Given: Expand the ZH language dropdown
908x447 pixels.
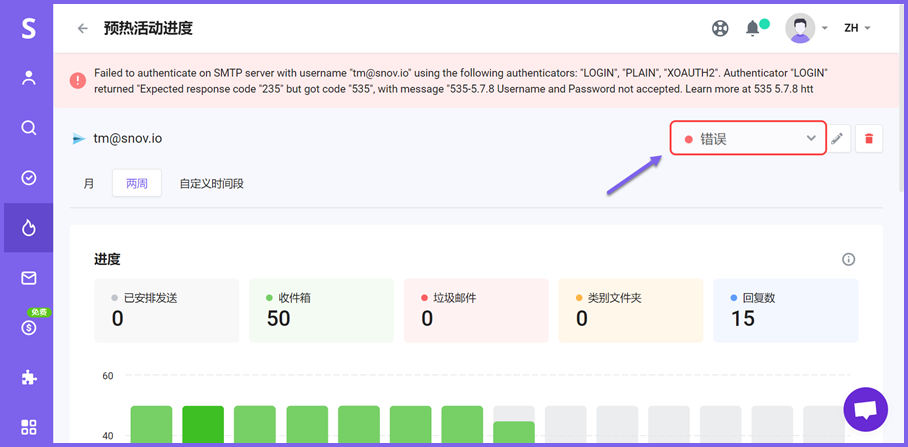Looking at the screenshot, I should [857, 28].
